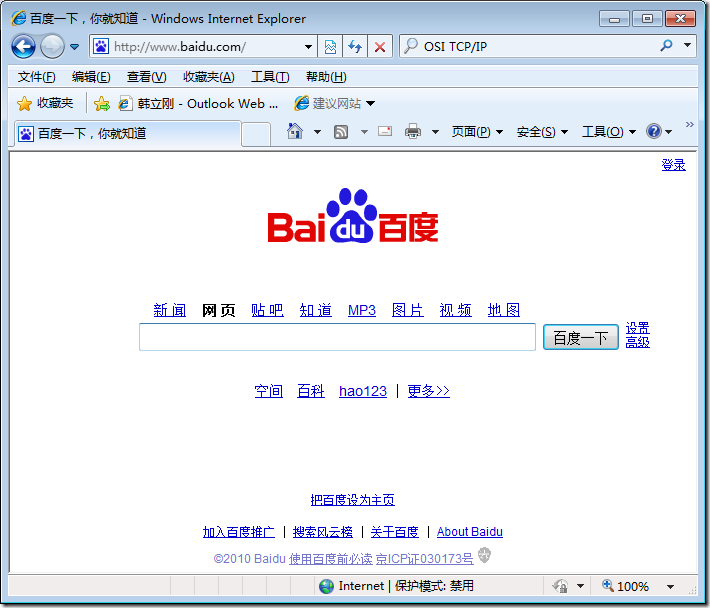Open the 加入百度推广 link
This screenshot has height=608, width=710.
tap(239, 531)
